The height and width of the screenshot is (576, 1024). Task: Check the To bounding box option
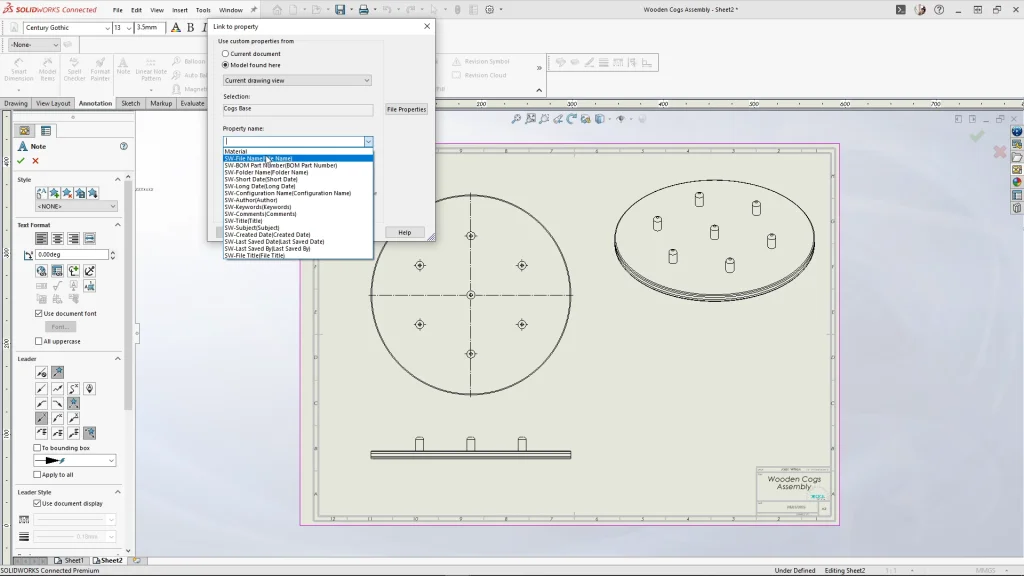pyautogui.click(x=38, y=448)
